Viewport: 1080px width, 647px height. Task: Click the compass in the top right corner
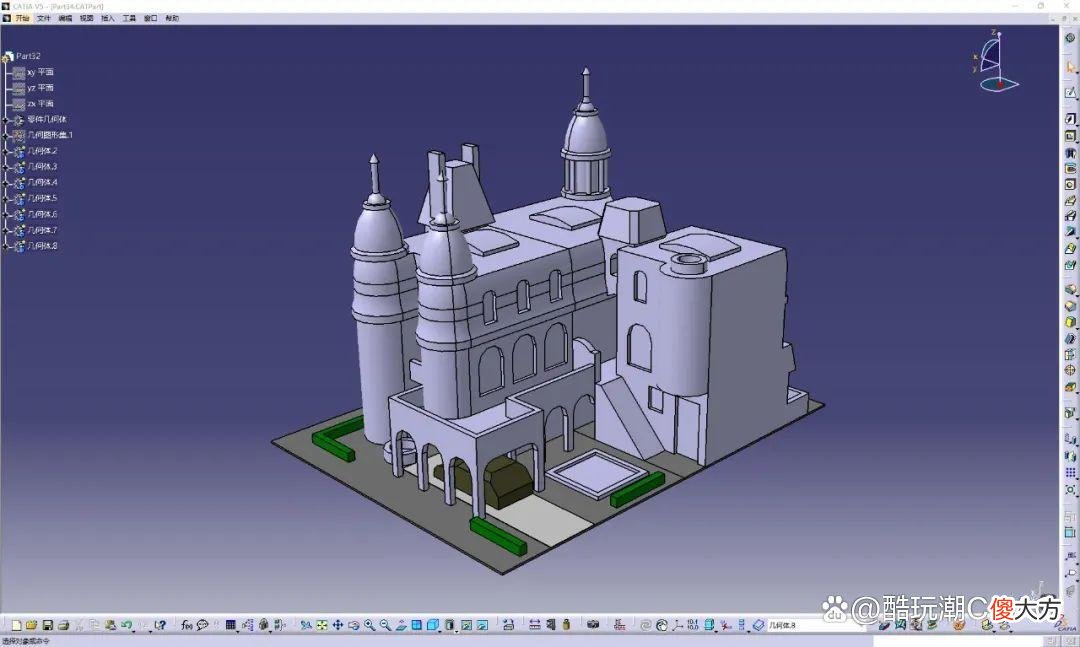(995, 63)
